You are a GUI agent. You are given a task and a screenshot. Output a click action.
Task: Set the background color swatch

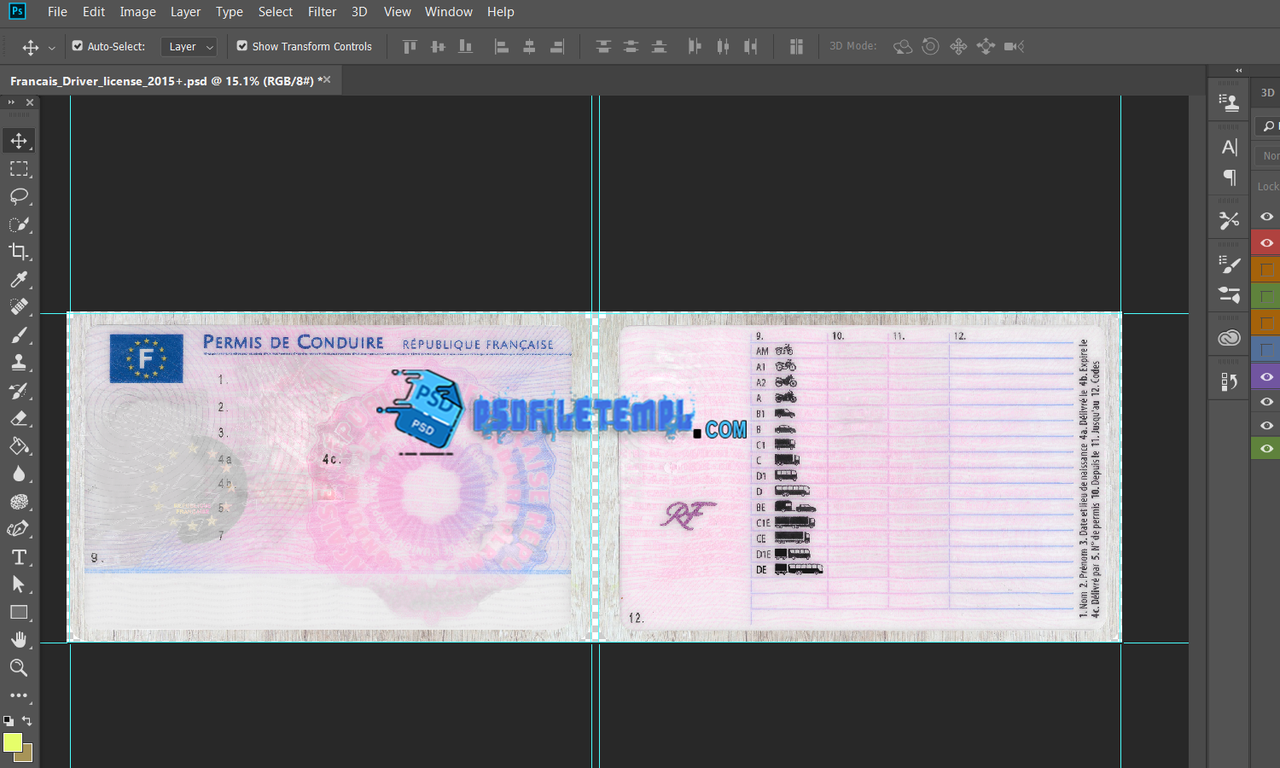tap(26, 754)
